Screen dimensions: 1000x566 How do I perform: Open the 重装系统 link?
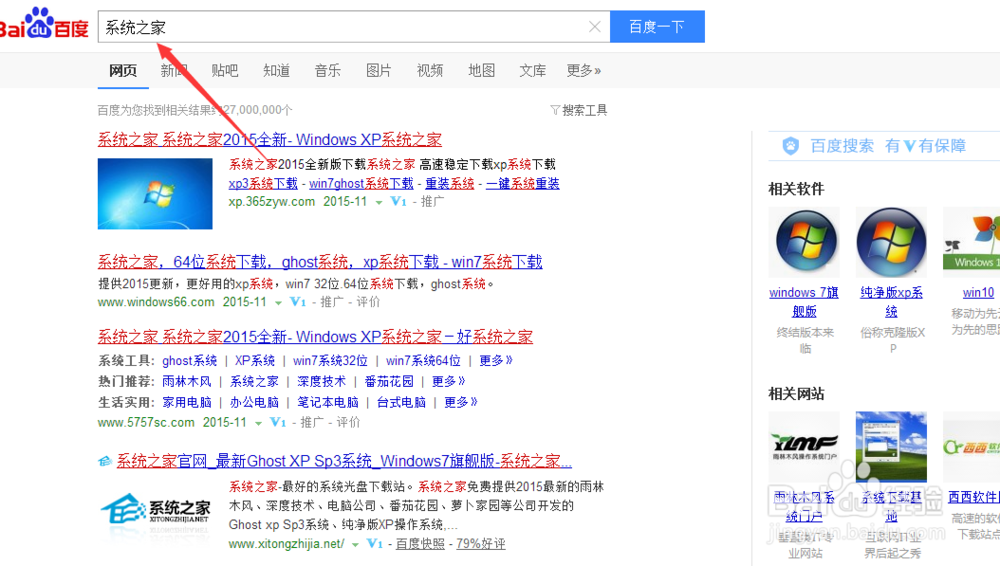tap(450, 183)
